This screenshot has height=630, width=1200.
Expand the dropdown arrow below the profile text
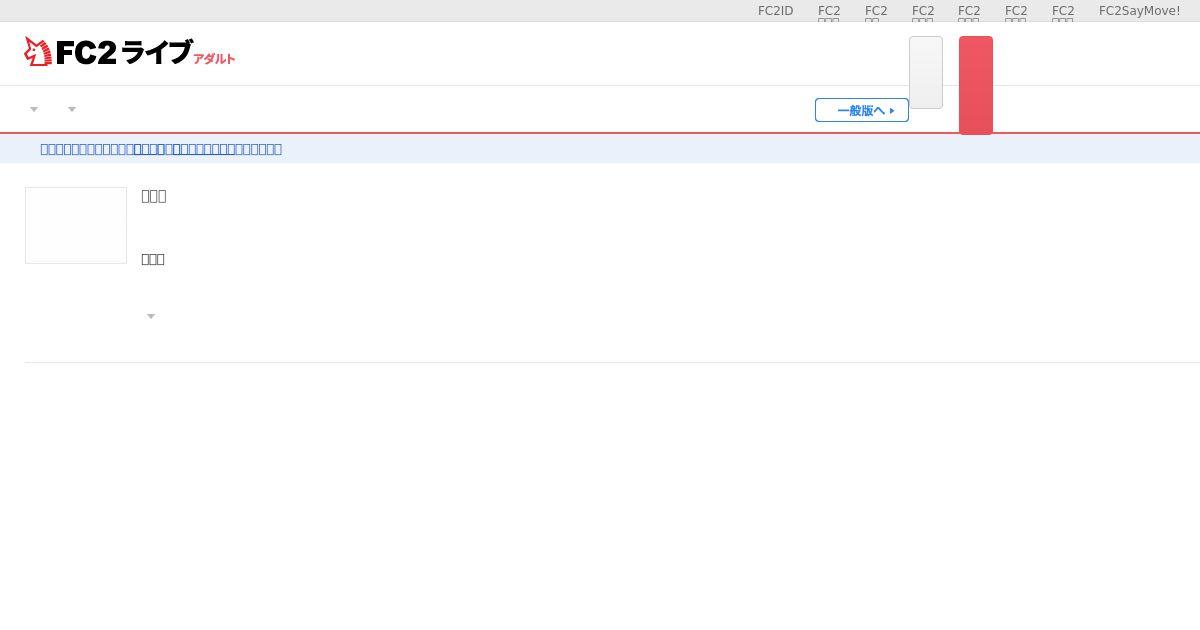[151, 316]
